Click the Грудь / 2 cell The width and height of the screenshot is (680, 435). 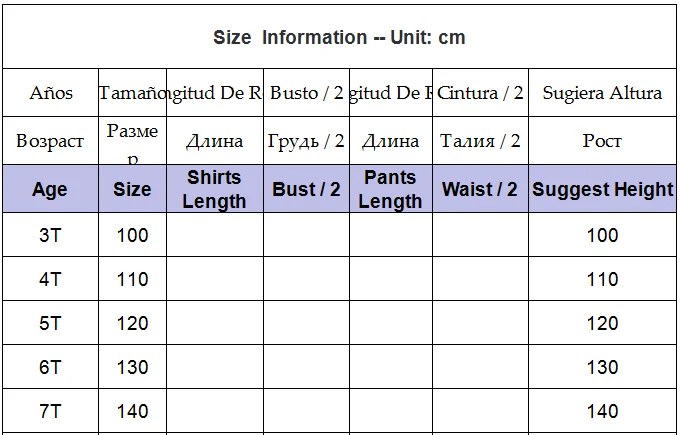(306, 141)
